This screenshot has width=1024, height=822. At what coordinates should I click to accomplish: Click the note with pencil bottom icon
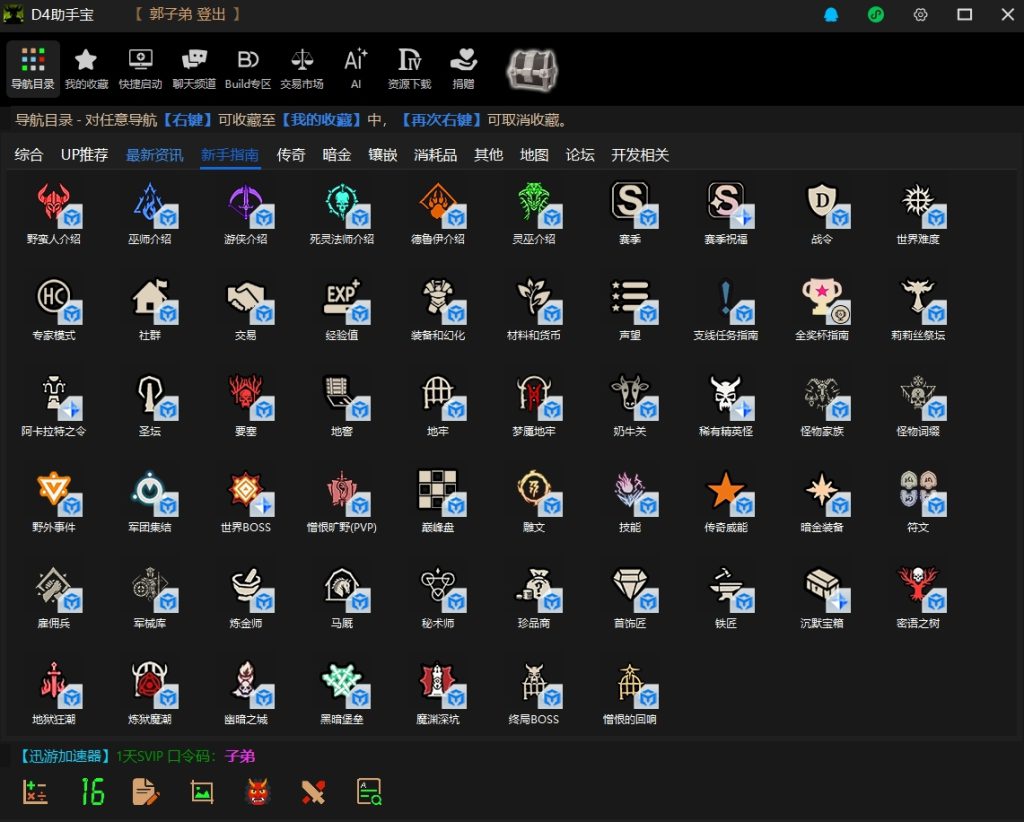[x=146, y=792]
